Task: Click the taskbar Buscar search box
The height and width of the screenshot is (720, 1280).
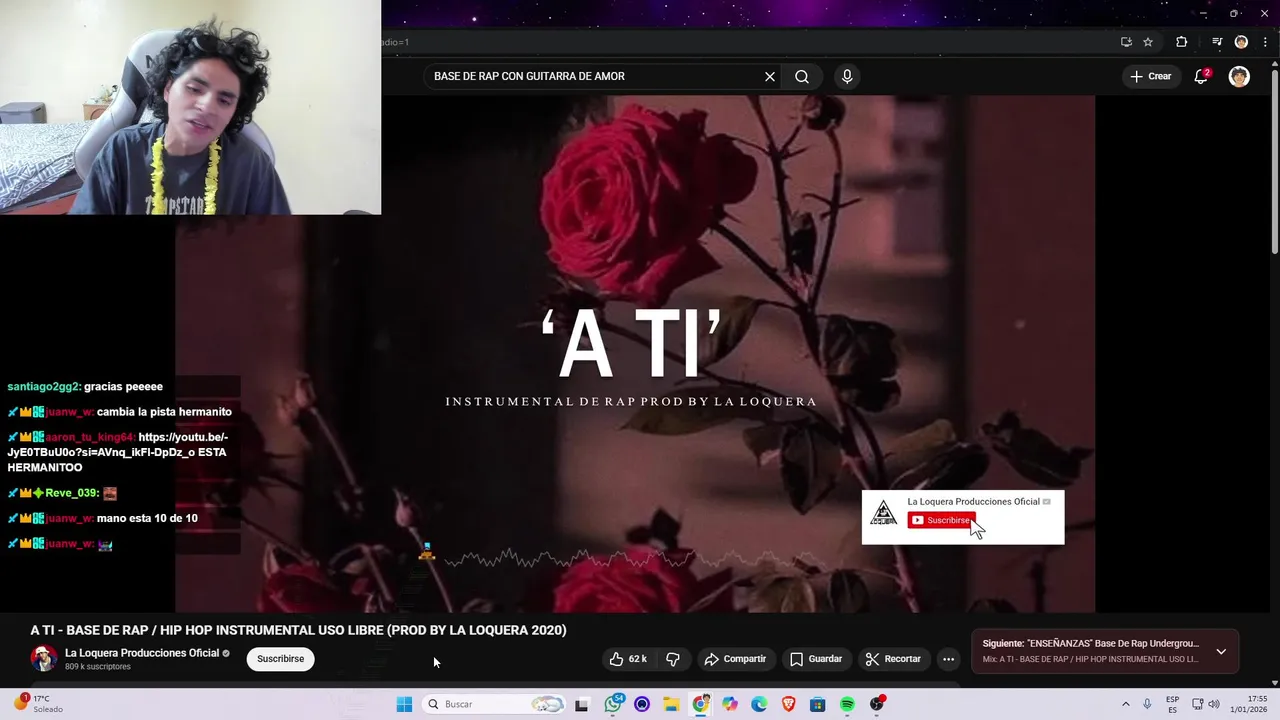Action: point(495,704)
